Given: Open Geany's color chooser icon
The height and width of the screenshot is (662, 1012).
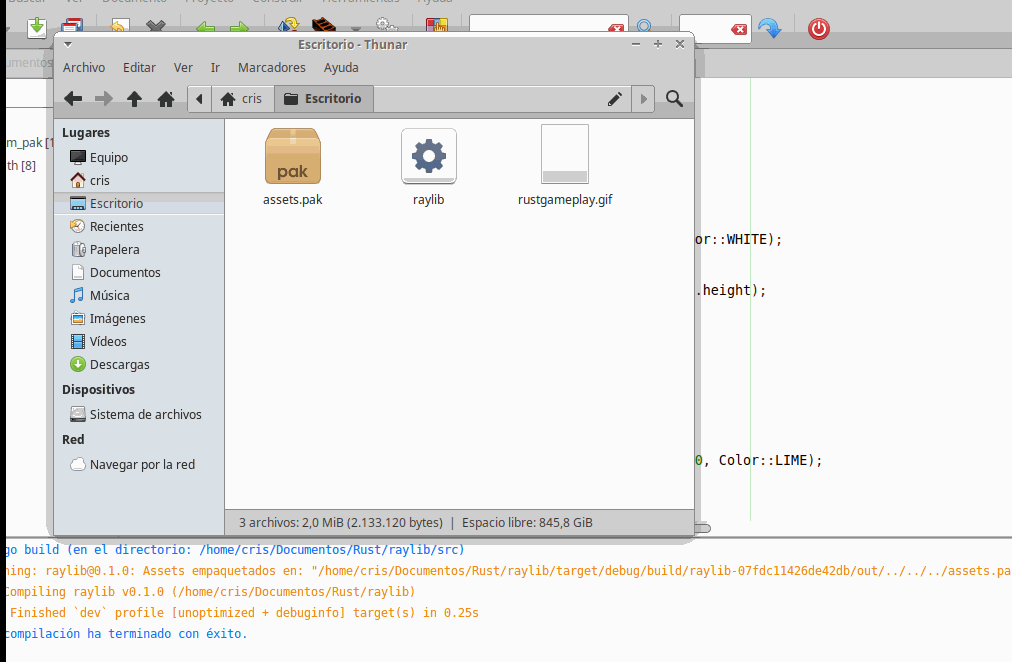Looking at the screenshot, I should [x=437, y=25].
